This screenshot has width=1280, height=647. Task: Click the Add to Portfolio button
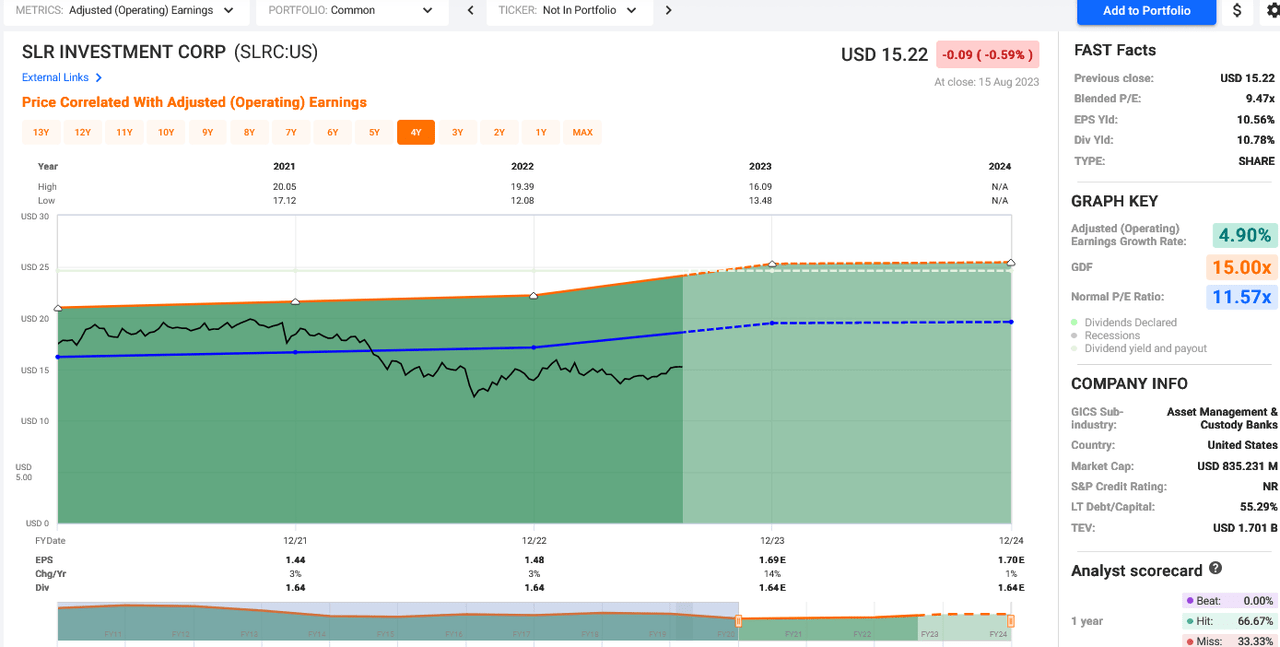point(1146,12)
